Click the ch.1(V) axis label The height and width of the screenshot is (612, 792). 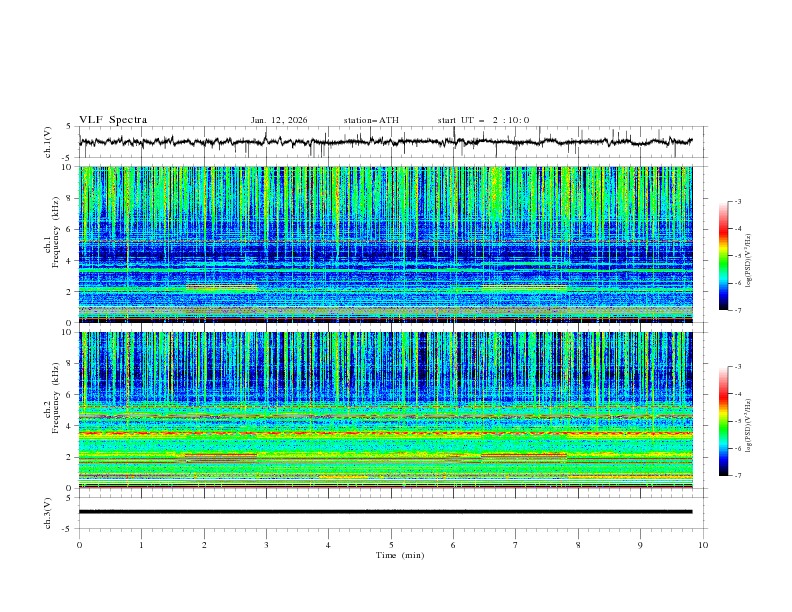(48, 142)
